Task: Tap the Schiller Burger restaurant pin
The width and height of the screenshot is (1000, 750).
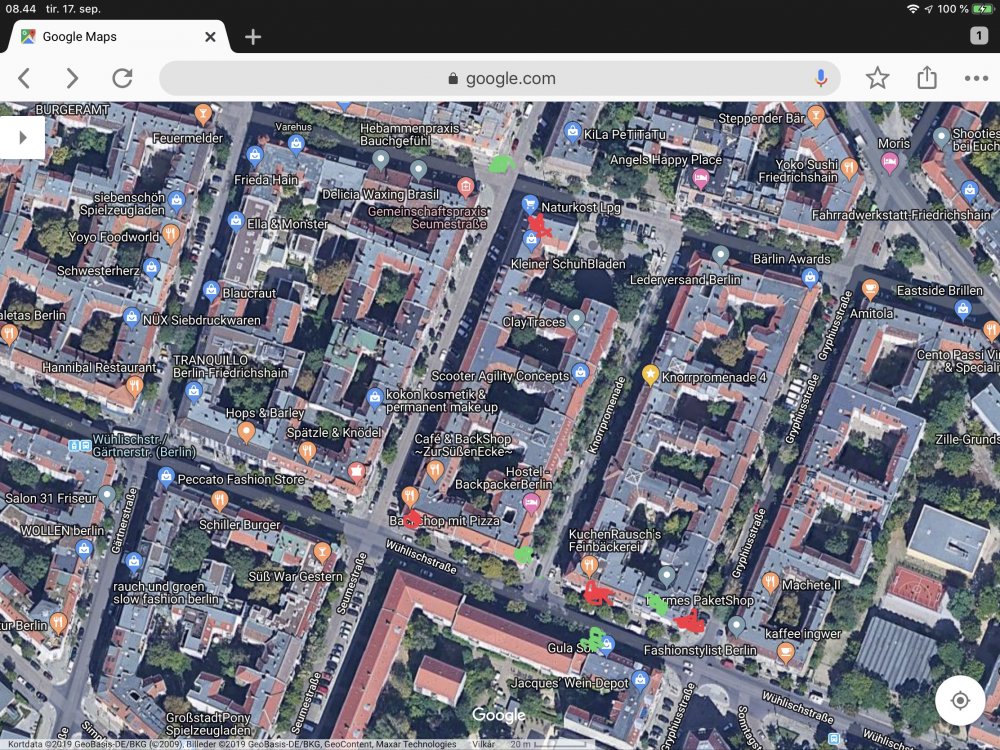Action: [220, 500]
